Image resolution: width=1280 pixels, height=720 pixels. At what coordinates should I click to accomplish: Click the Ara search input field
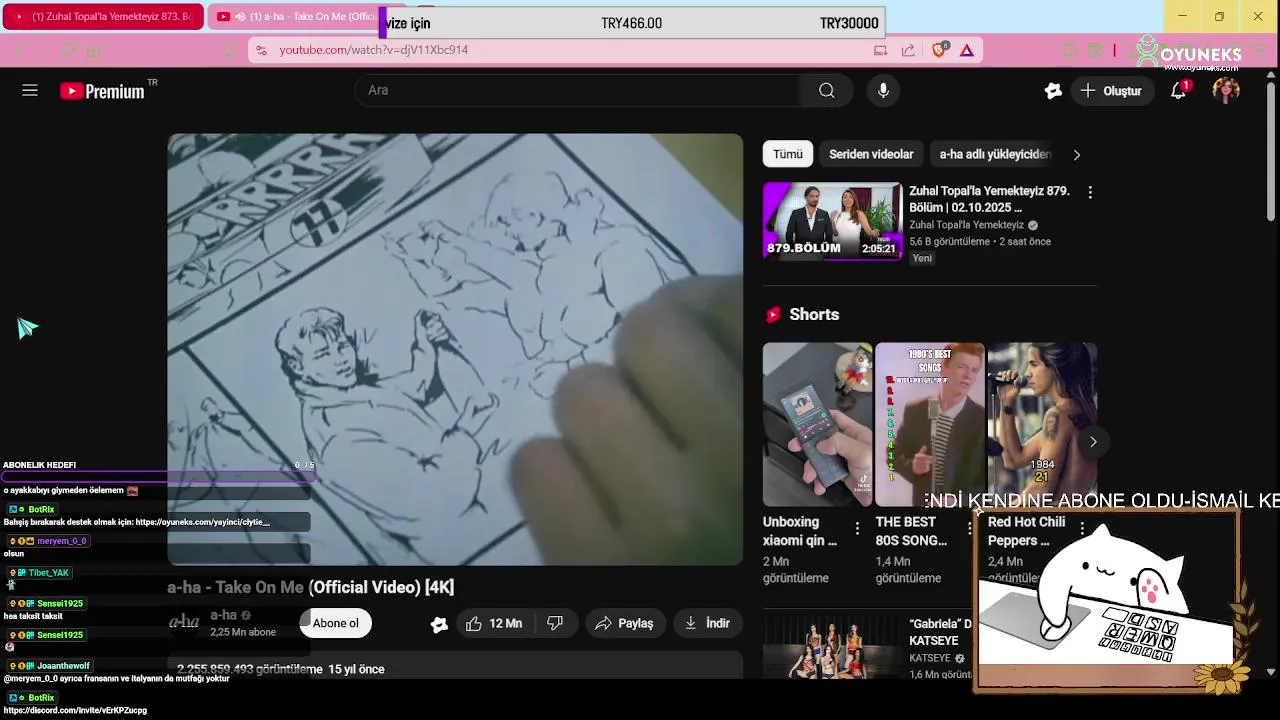[x=577, y=90]
